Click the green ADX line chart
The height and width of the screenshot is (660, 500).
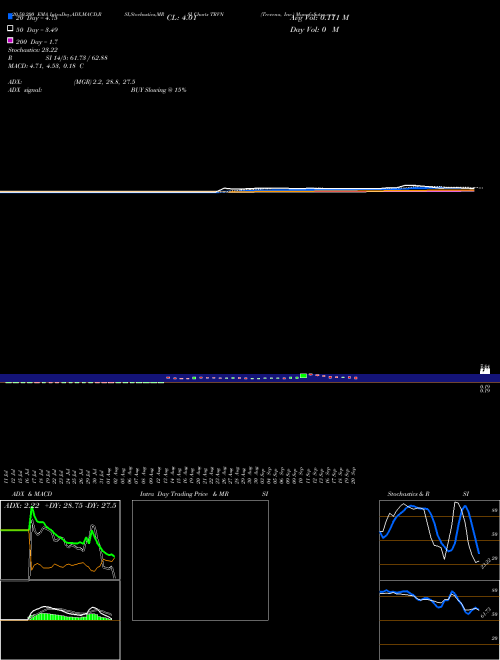click(60, 540)
